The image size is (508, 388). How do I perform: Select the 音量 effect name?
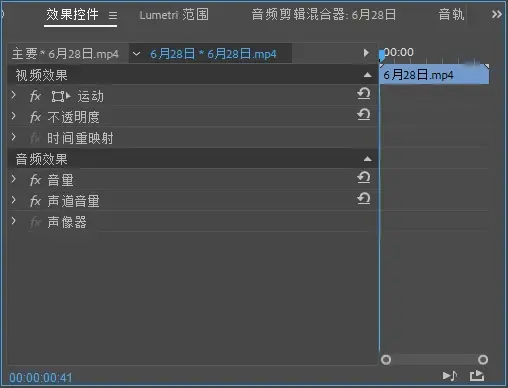click(x=60, y=180)
